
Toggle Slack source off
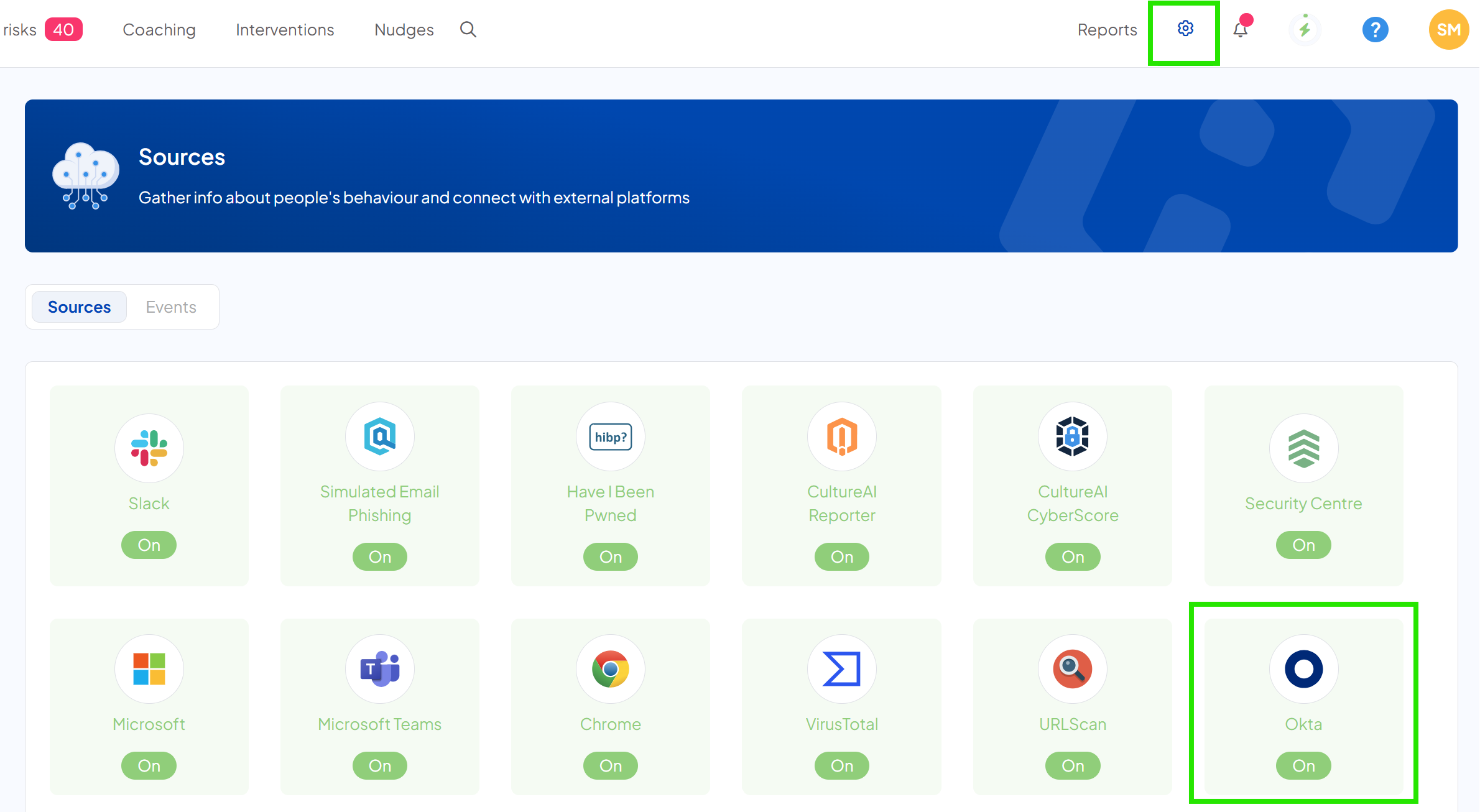tap(149, 545)
